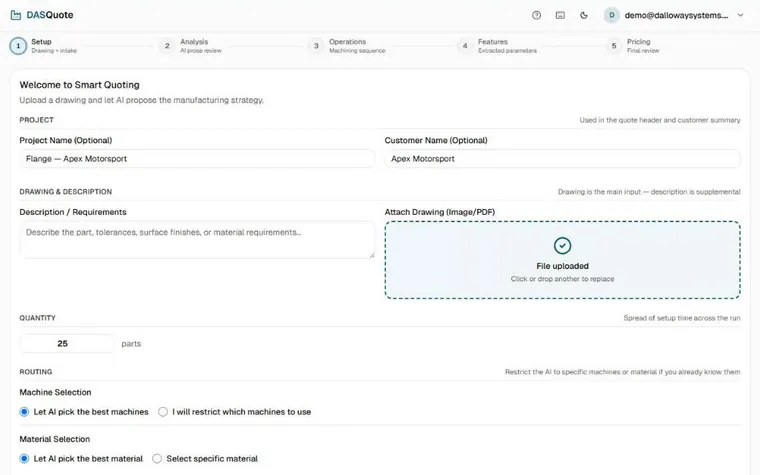Image resolution: width=760 pixels, height=475 pixels.
Task: Click the Attach Drawing (Image/PDF) label
Action: pos(440,212)
